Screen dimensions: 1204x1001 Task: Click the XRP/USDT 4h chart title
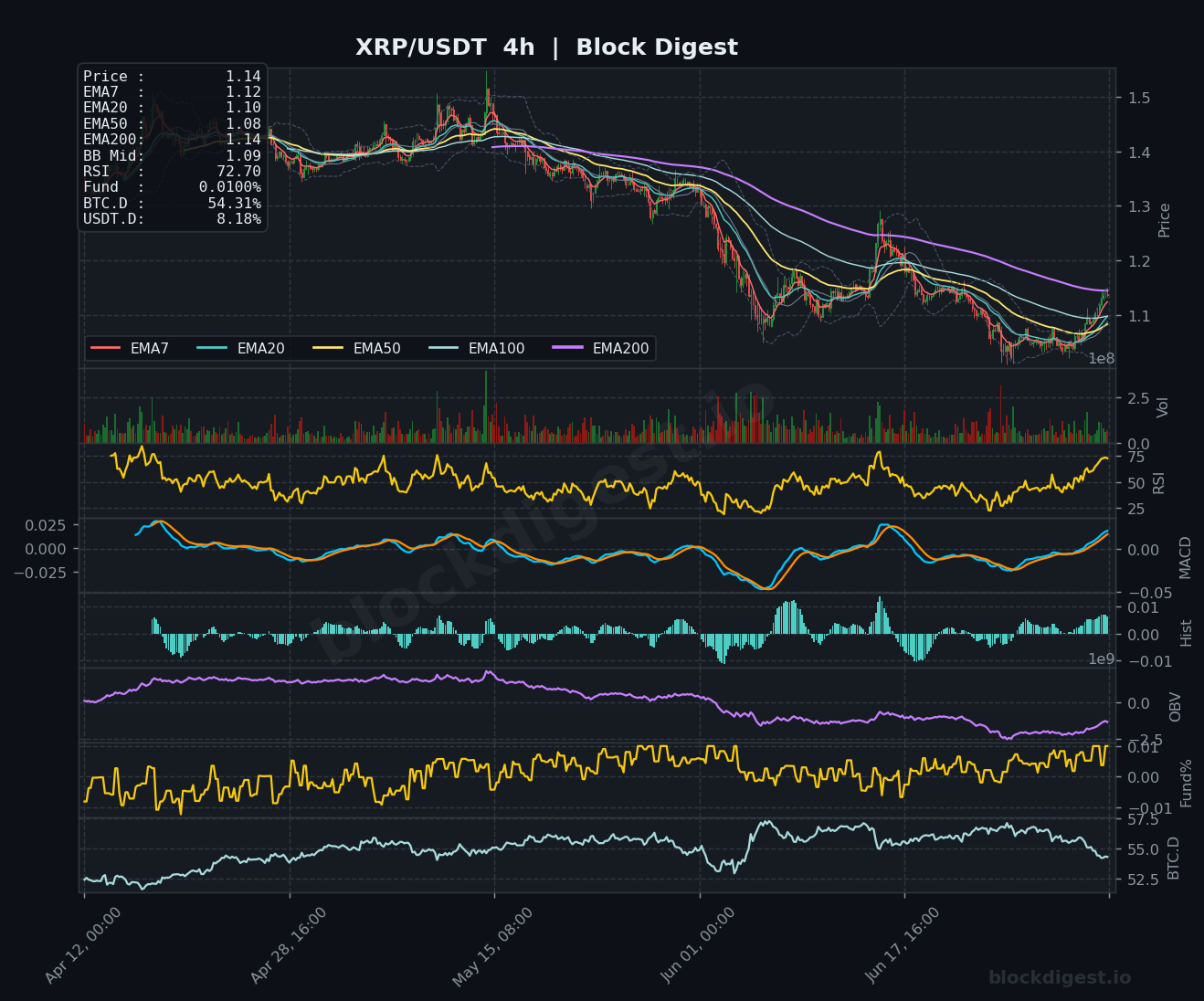(546, 47)
